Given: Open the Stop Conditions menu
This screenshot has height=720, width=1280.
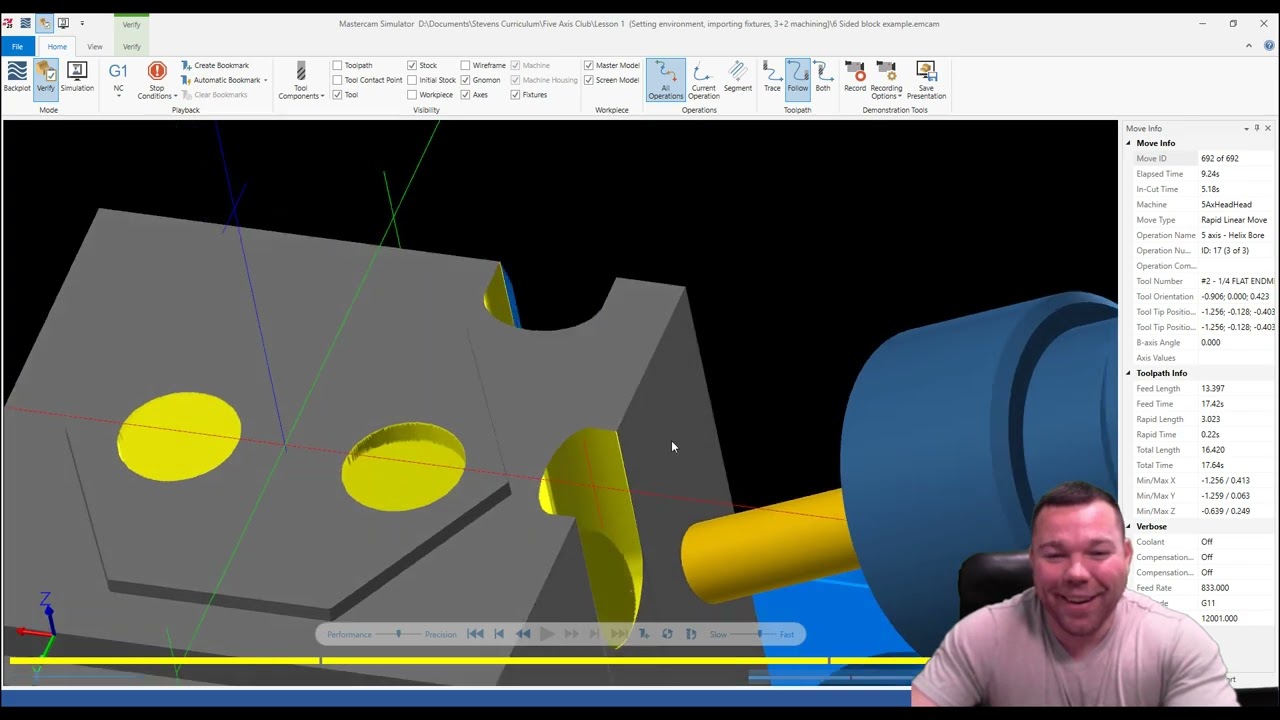Looking at the screenshot, I should (156, 80).
